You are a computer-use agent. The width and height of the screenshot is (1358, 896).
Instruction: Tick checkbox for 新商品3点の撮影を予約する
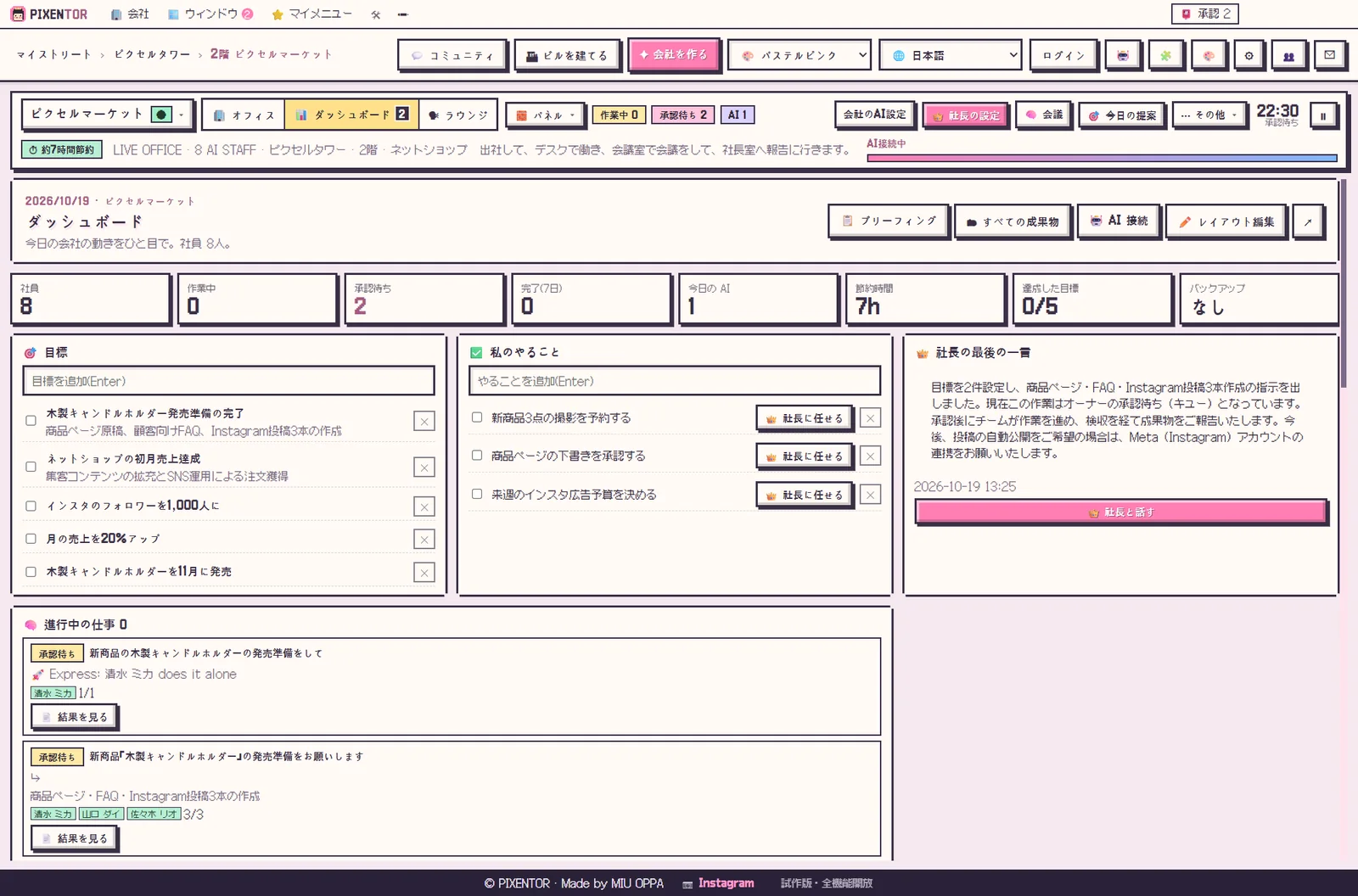point(477,417)
